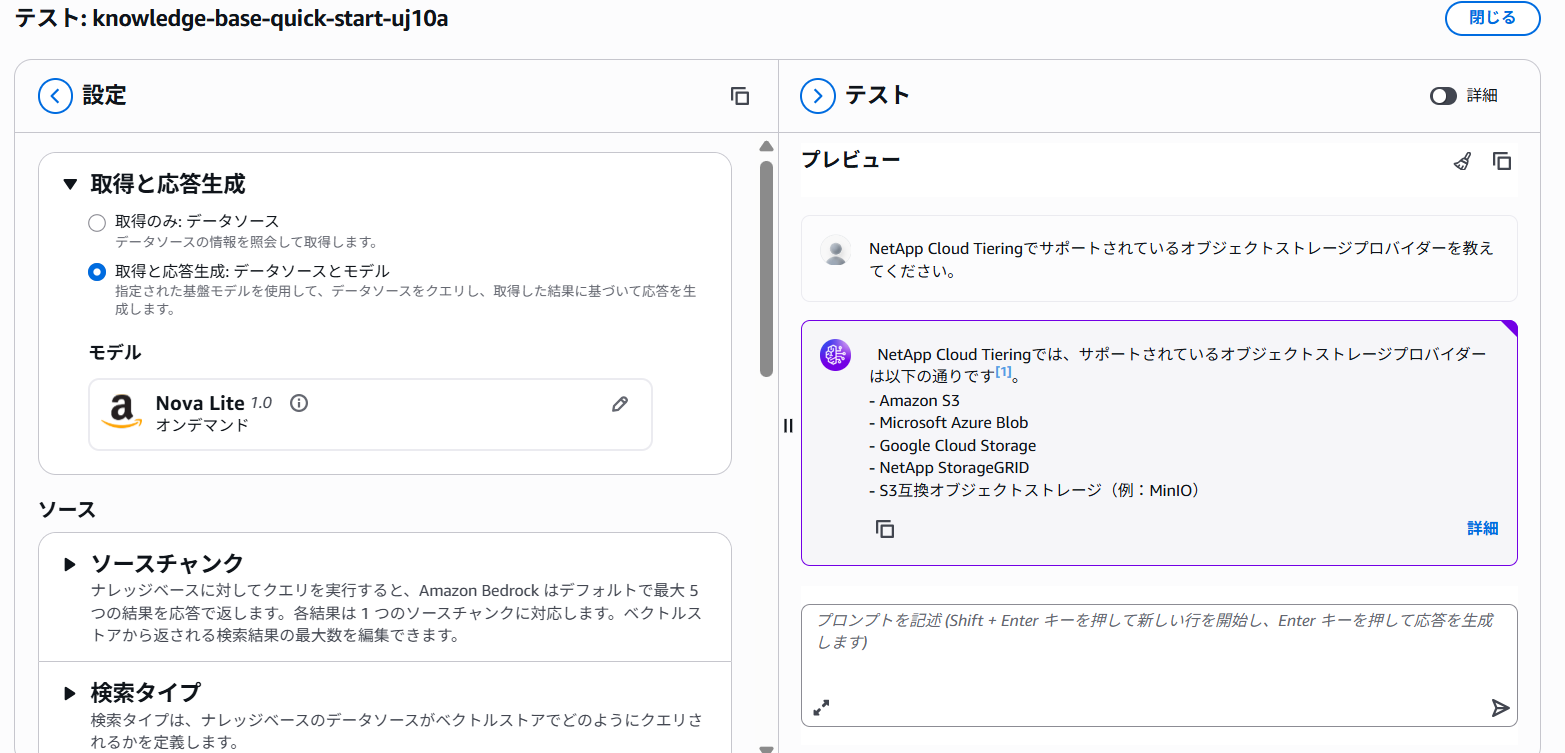
Task: Click the settings panel scrollbar thumb
Action: click(x=767, y=268)
